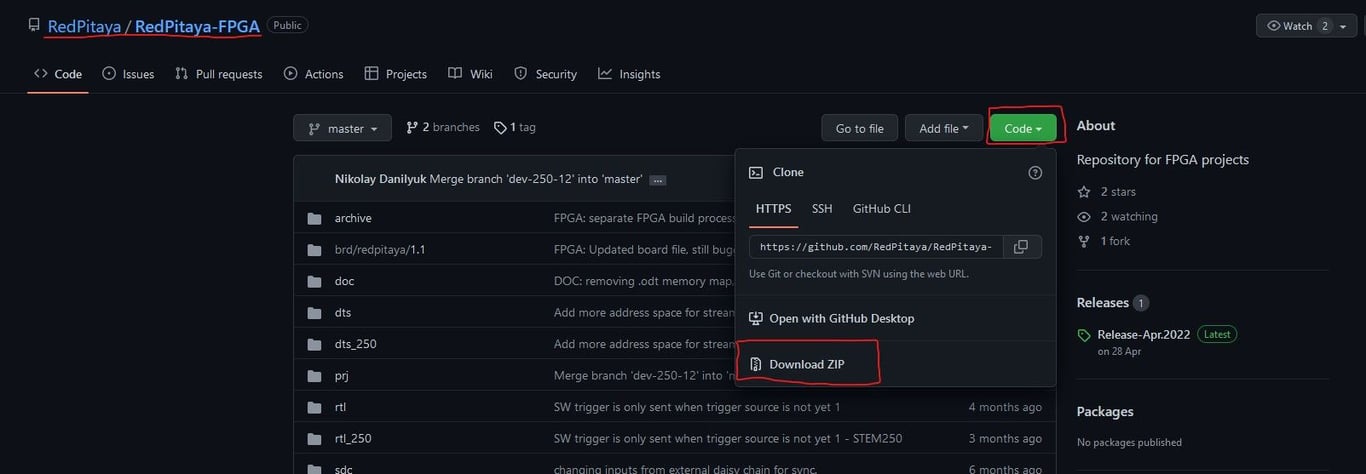This screenshot has height=474, width=1366.
Task: Click the clone URL input field
Action: [876, 246]
